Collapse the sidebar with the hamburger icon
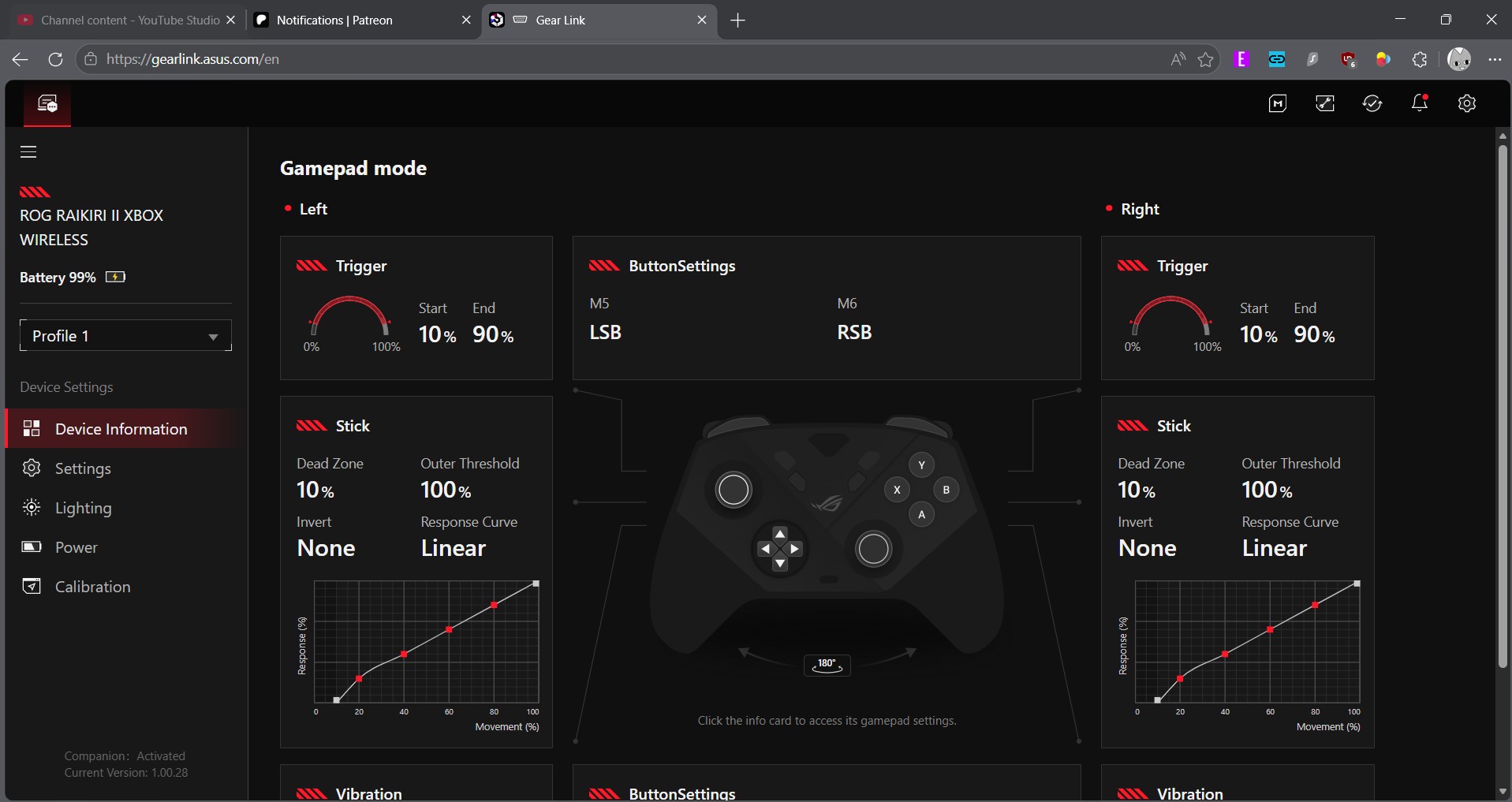The width and height of the screenshot is (1512, 802). pos(28,152)
